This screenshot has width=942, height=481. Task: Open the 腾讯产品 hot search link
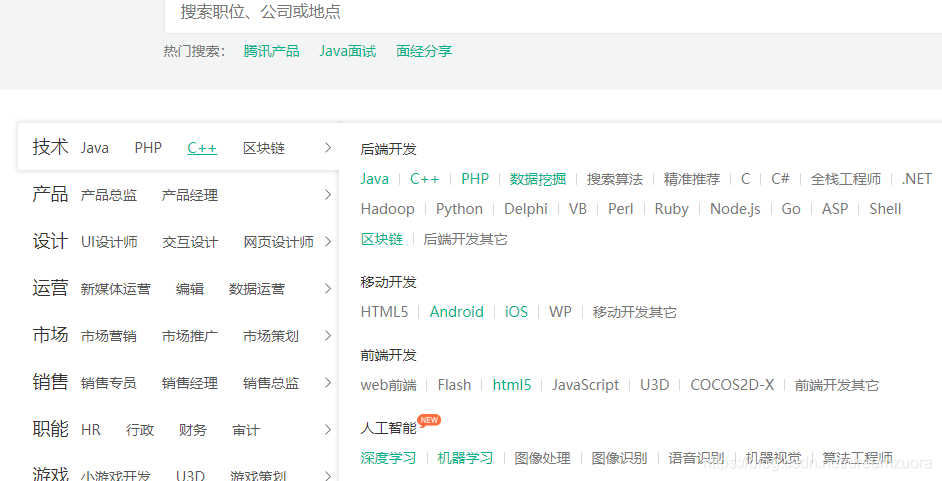pos(271,51)
